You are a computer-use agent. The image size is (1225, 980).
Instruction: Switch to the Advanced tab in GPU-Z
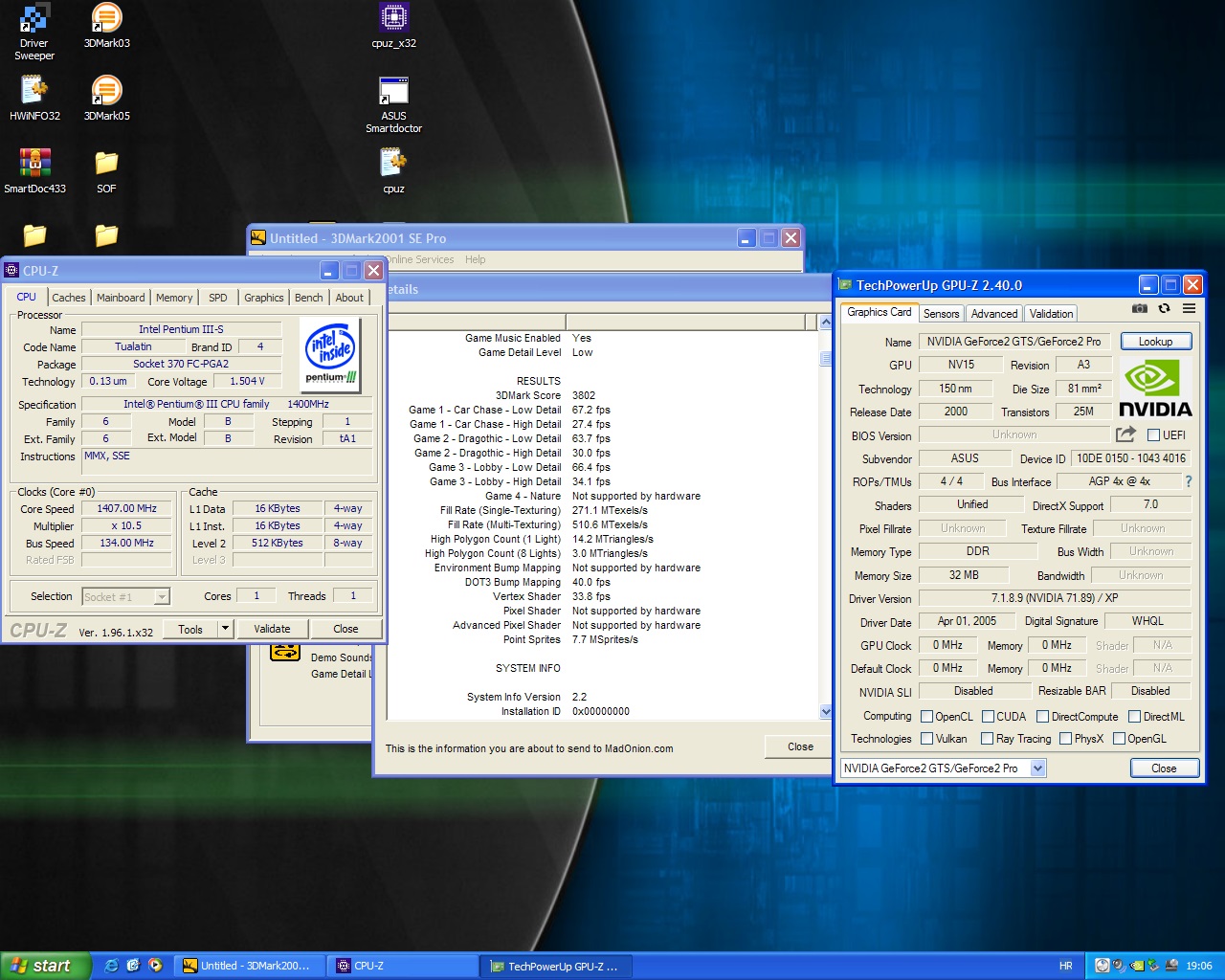tap(994, 314)
